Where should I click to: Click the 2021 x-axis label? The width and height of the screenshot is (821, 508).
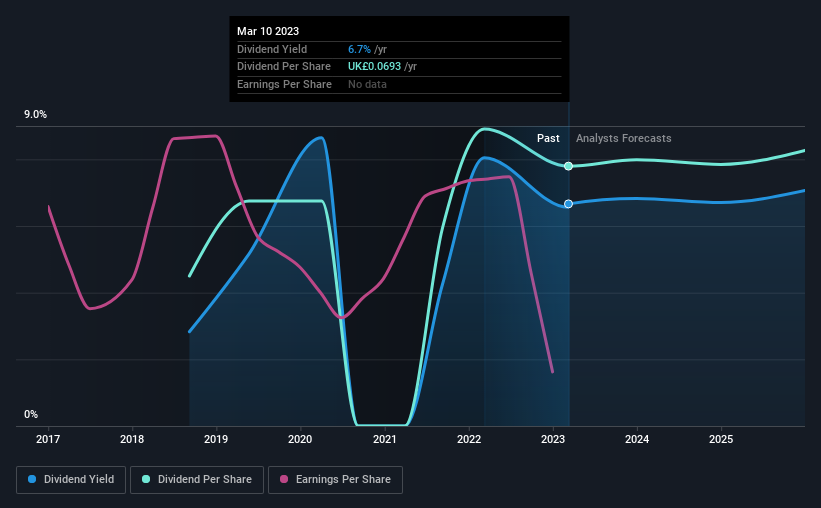tap(384, 439)
